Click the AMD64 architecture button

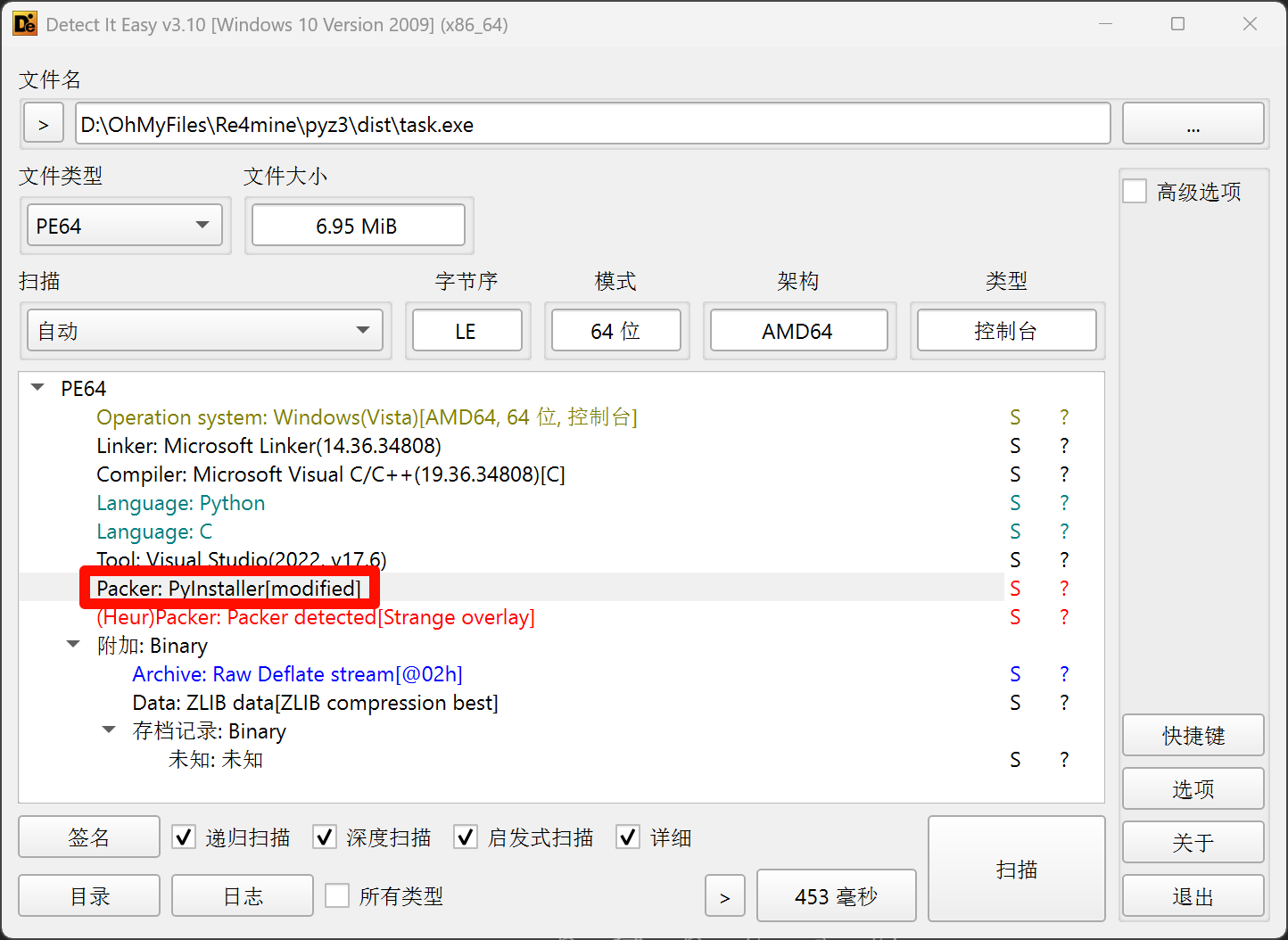pos(798,331)
